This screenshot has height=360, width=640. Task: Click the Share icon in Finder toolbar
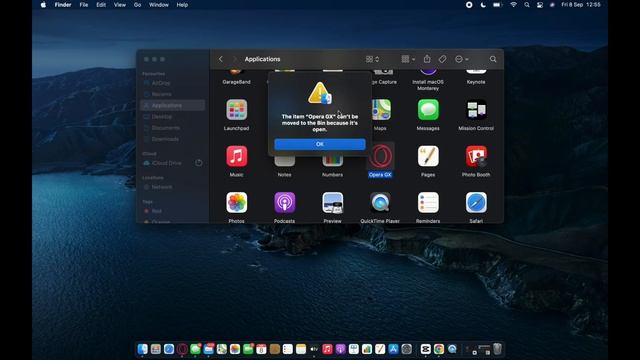[427, 59]
